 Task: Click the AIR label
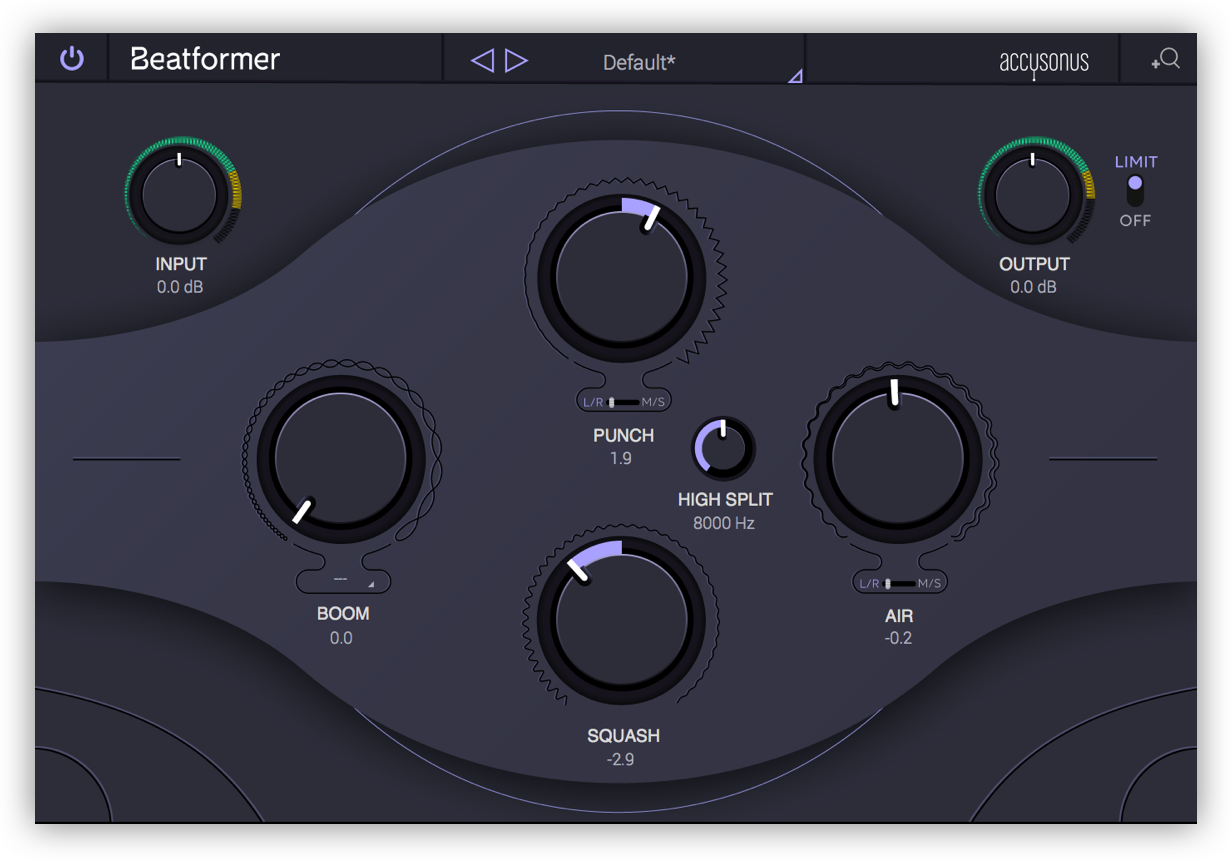tap(899, 616)
